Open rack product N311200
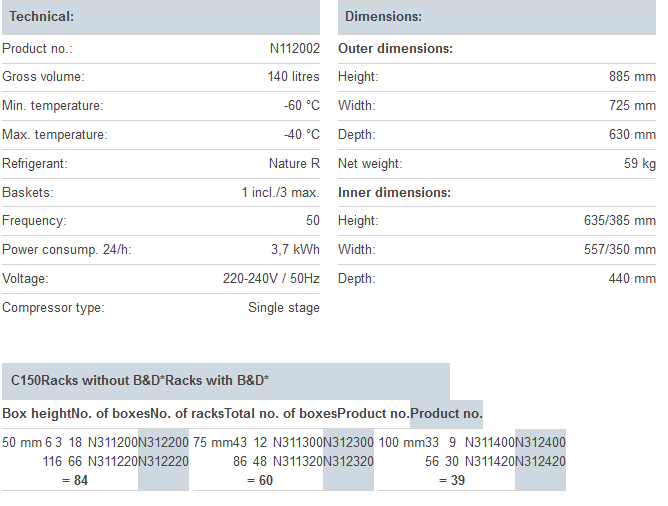 click(112, 442)
